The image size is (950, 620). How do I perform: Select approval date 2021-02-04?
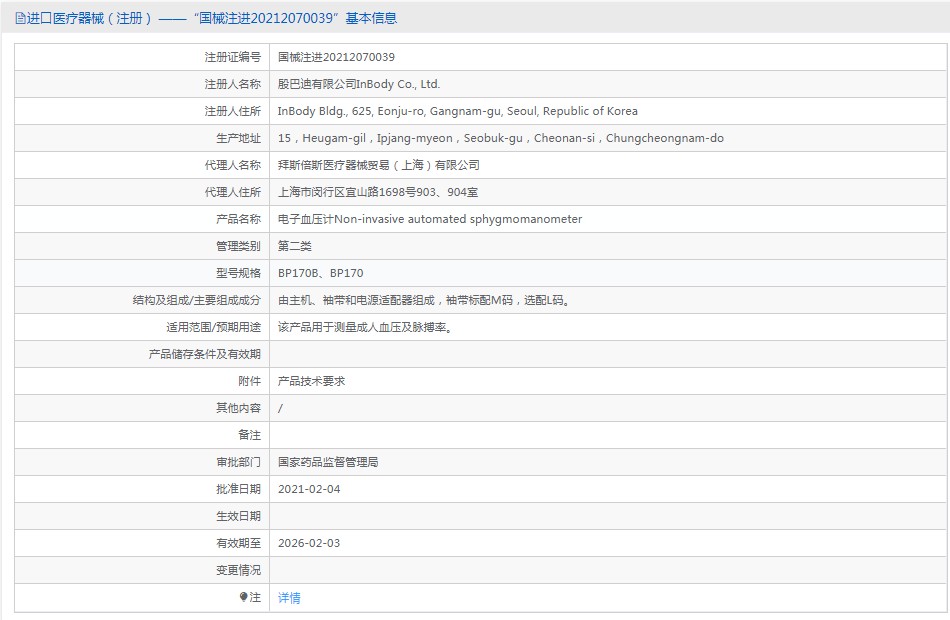[x=309, y=489]
